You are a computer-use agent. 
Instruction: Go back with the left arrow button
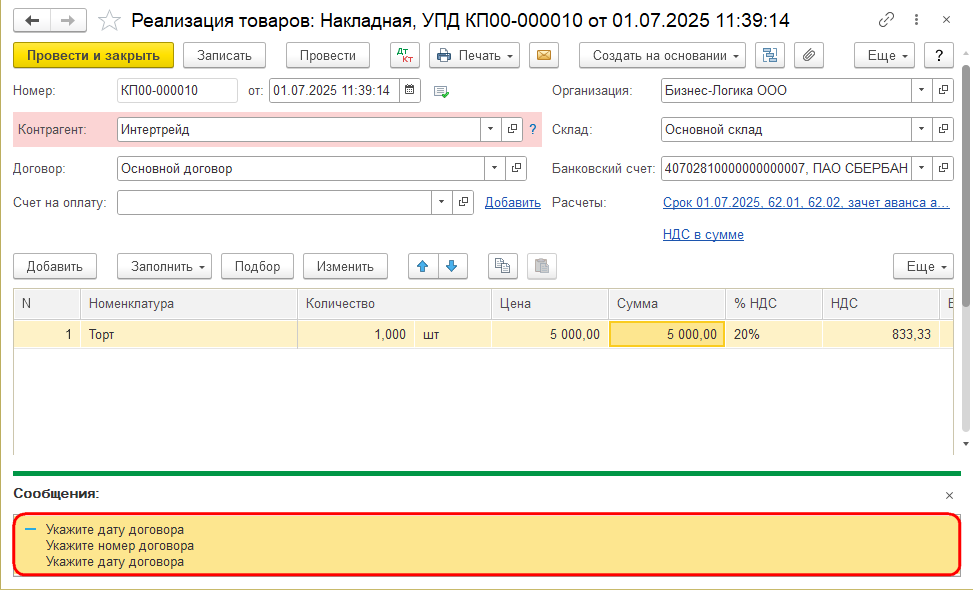[x=32, y=20]
